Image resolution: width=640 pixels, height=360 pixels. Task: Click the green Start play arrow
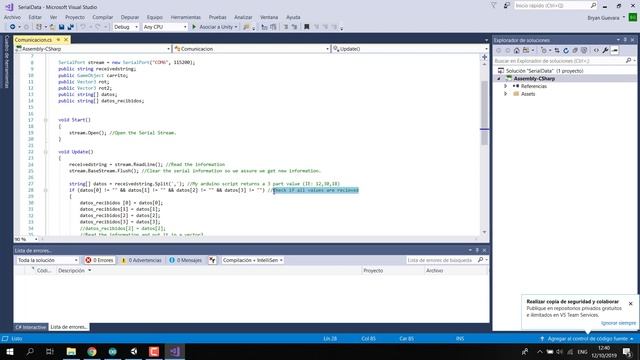[x=194, y=27]
